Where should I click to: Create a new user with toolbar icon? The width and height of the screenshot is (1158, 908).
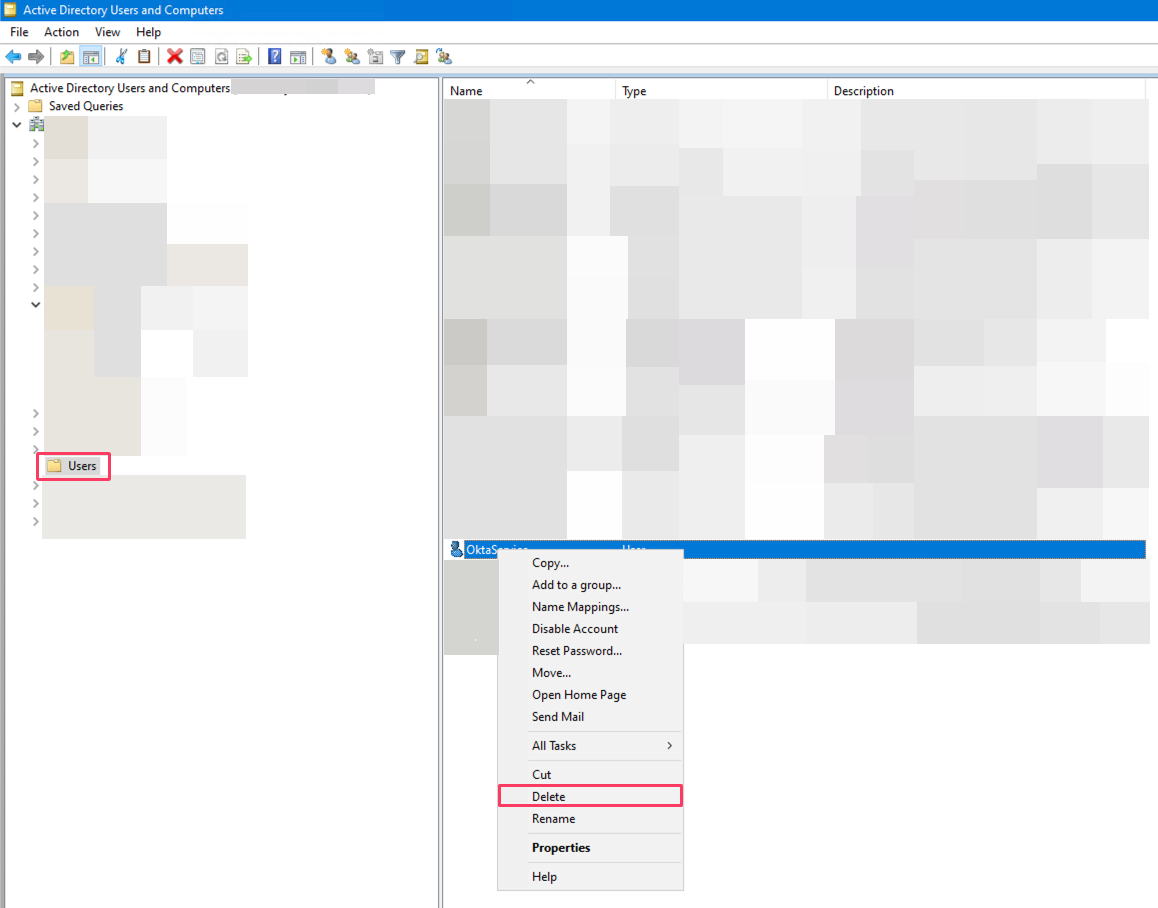coord(329,57)
